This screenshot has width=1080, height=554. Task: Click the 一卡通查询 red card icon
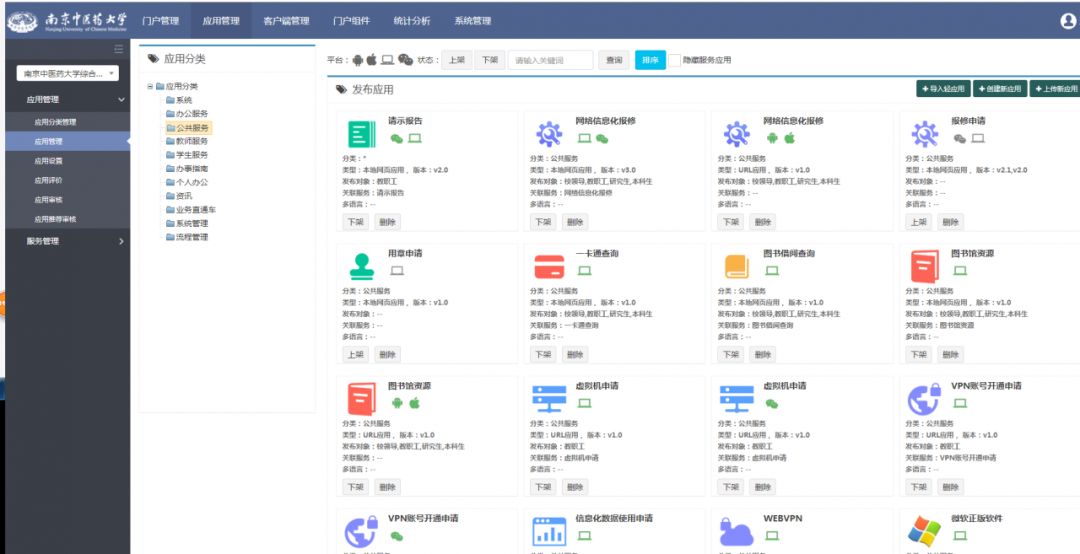tap(549, 267)
